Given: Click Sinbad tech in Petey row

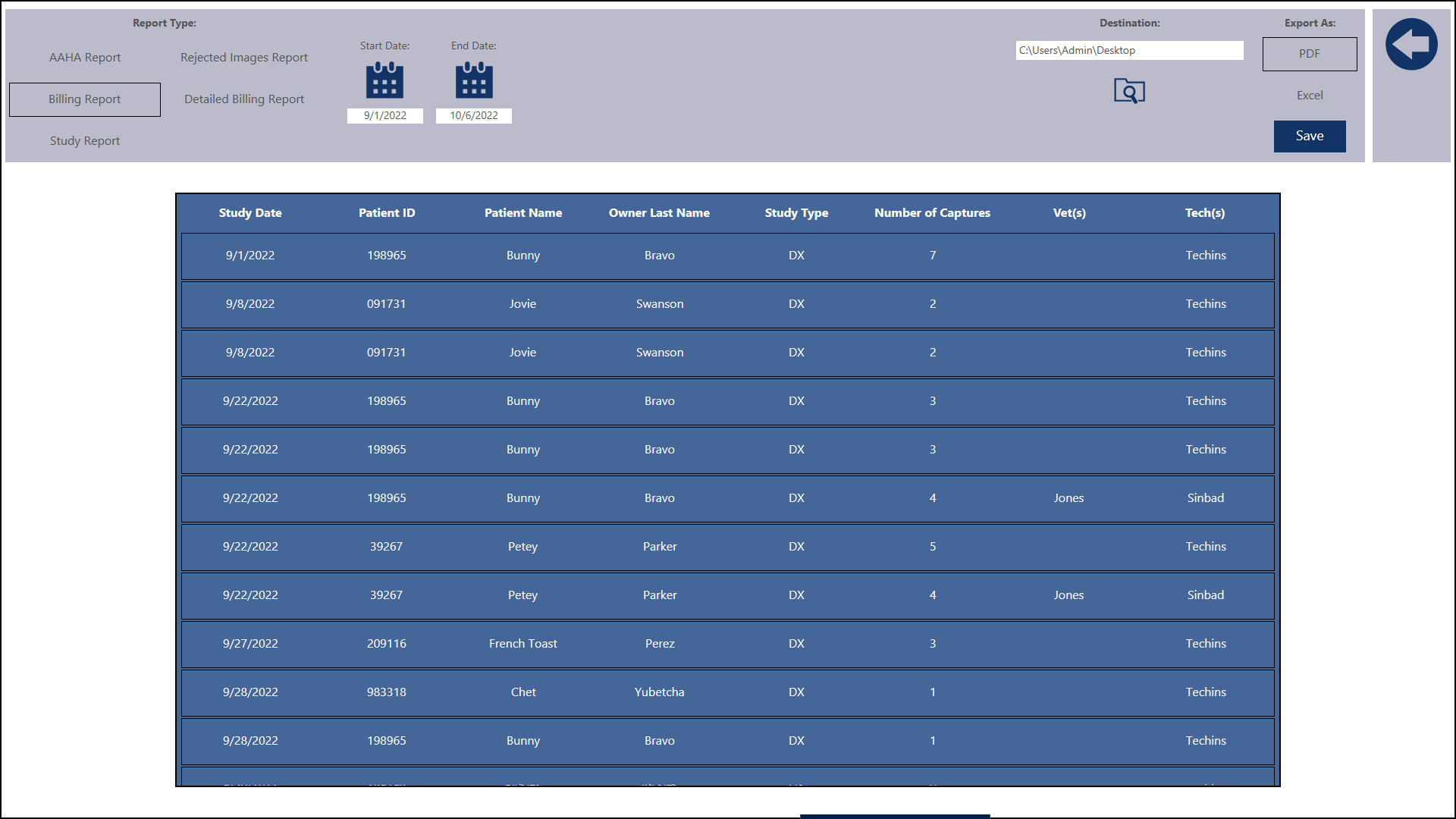Looking at the screenshot, I should (x=1206, y=595).
